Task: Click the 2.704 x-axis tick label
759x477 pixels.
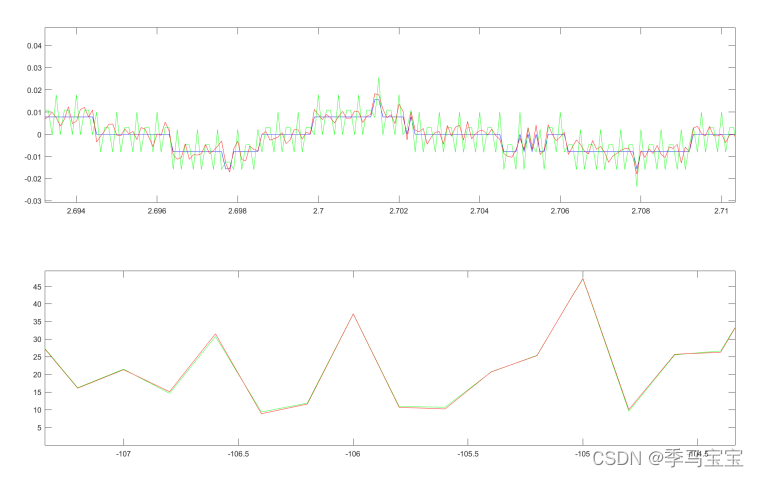Action: coord(479,211)
